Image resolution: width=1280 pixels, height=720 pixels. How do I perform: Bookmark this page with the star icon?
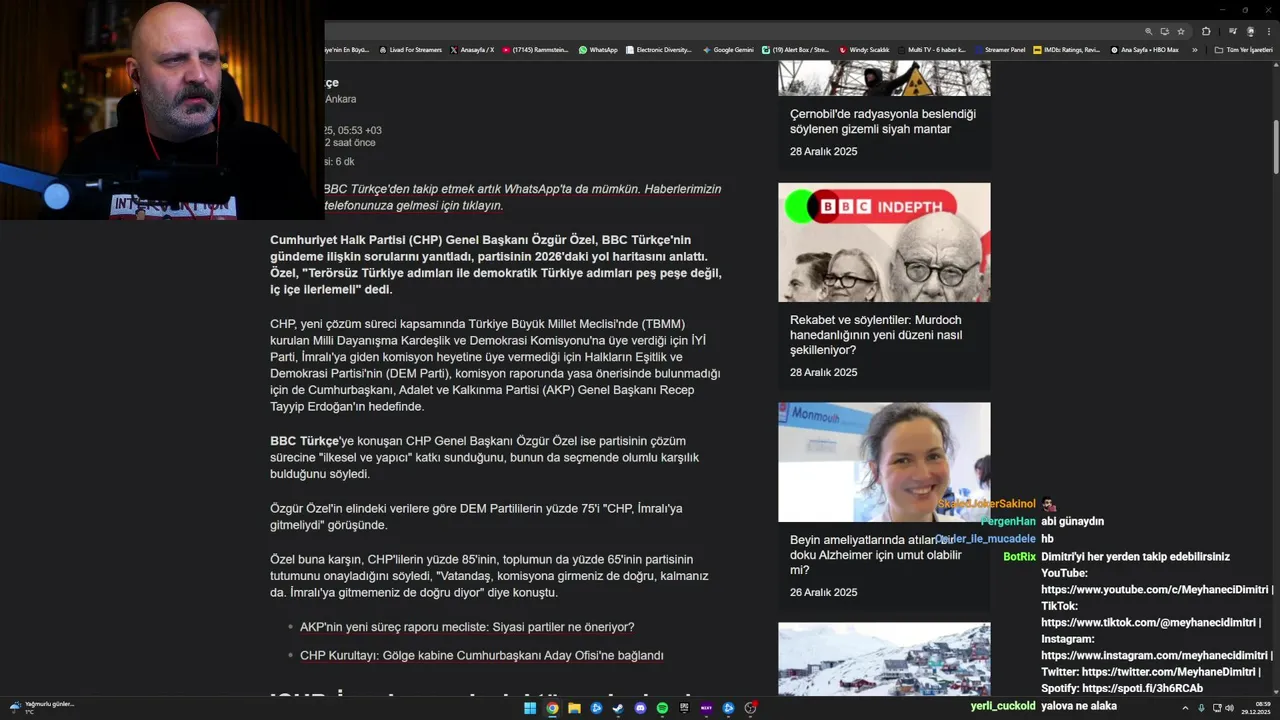1181,32
